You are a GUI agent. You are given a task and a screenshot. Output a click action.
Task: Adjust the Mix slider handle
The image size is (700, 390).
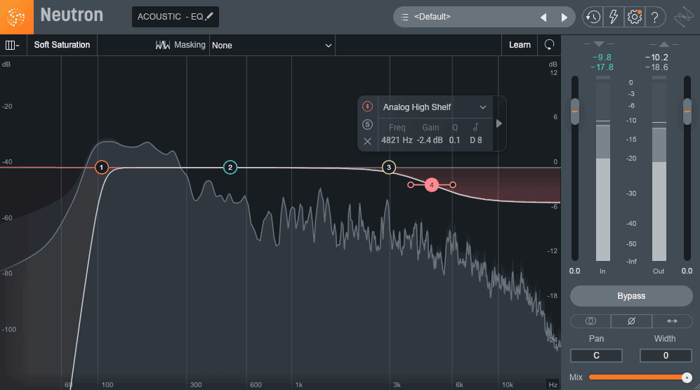[x=687, y=378]
